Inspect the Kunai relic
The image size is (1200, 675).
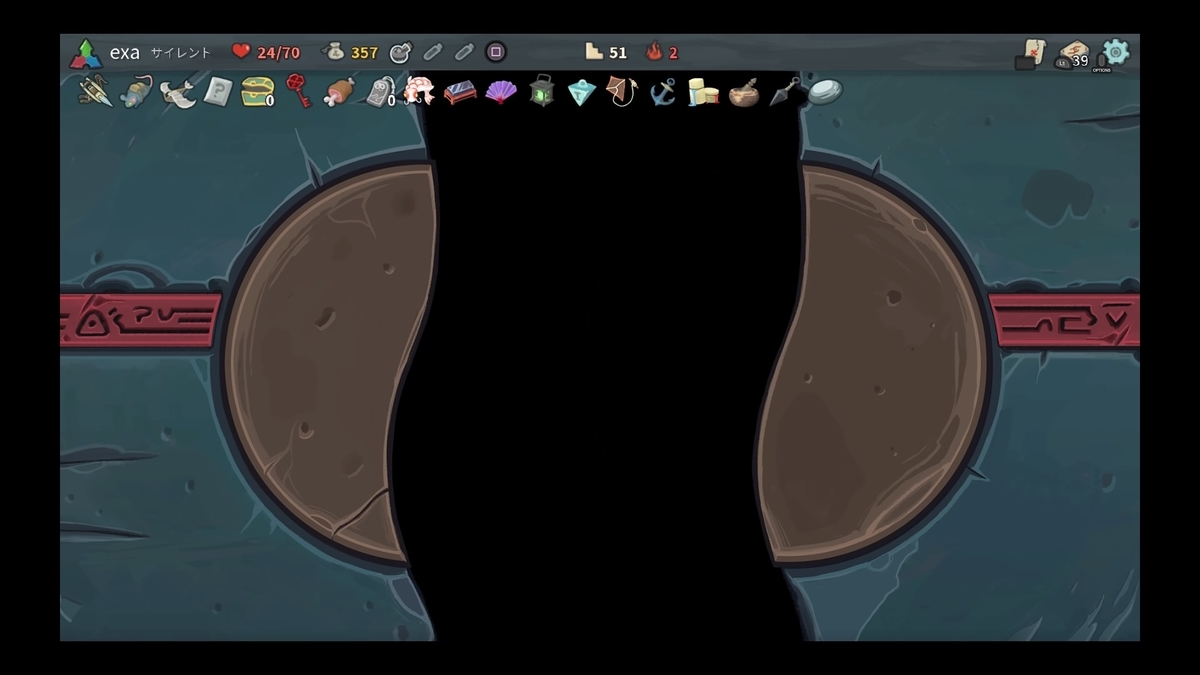tap(785, 92)
